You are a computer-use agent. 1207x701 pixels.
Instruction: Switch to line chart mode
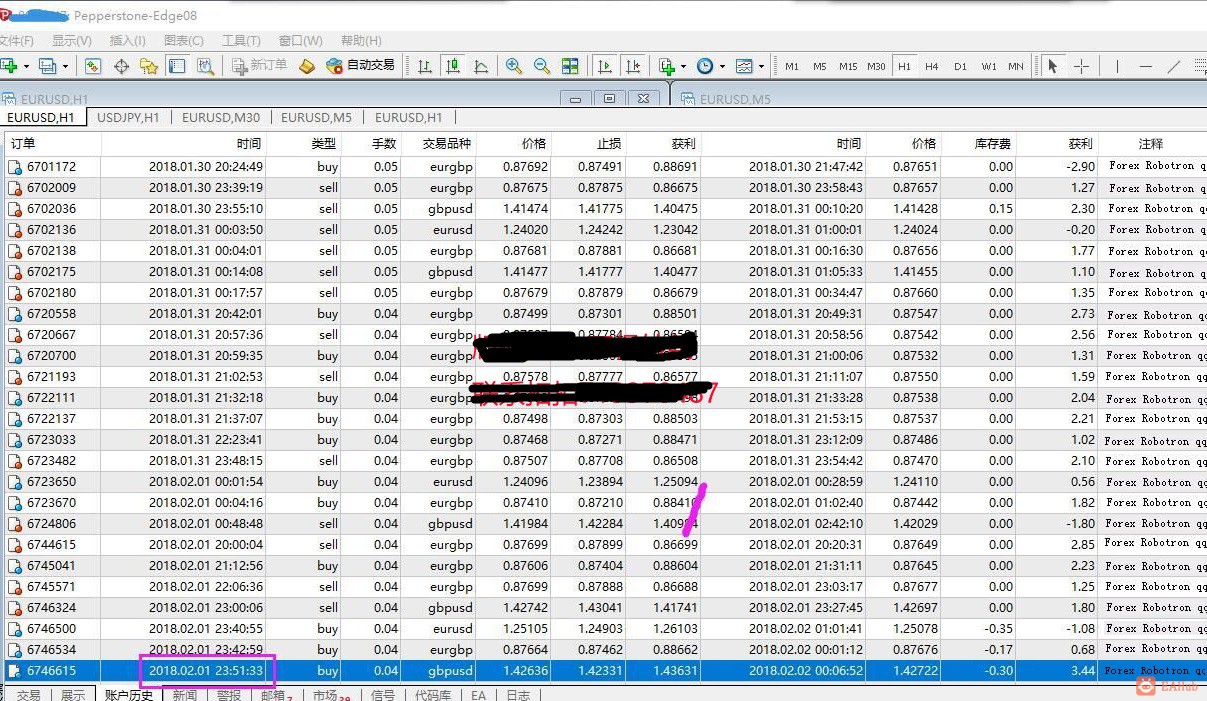click(481, 66)
